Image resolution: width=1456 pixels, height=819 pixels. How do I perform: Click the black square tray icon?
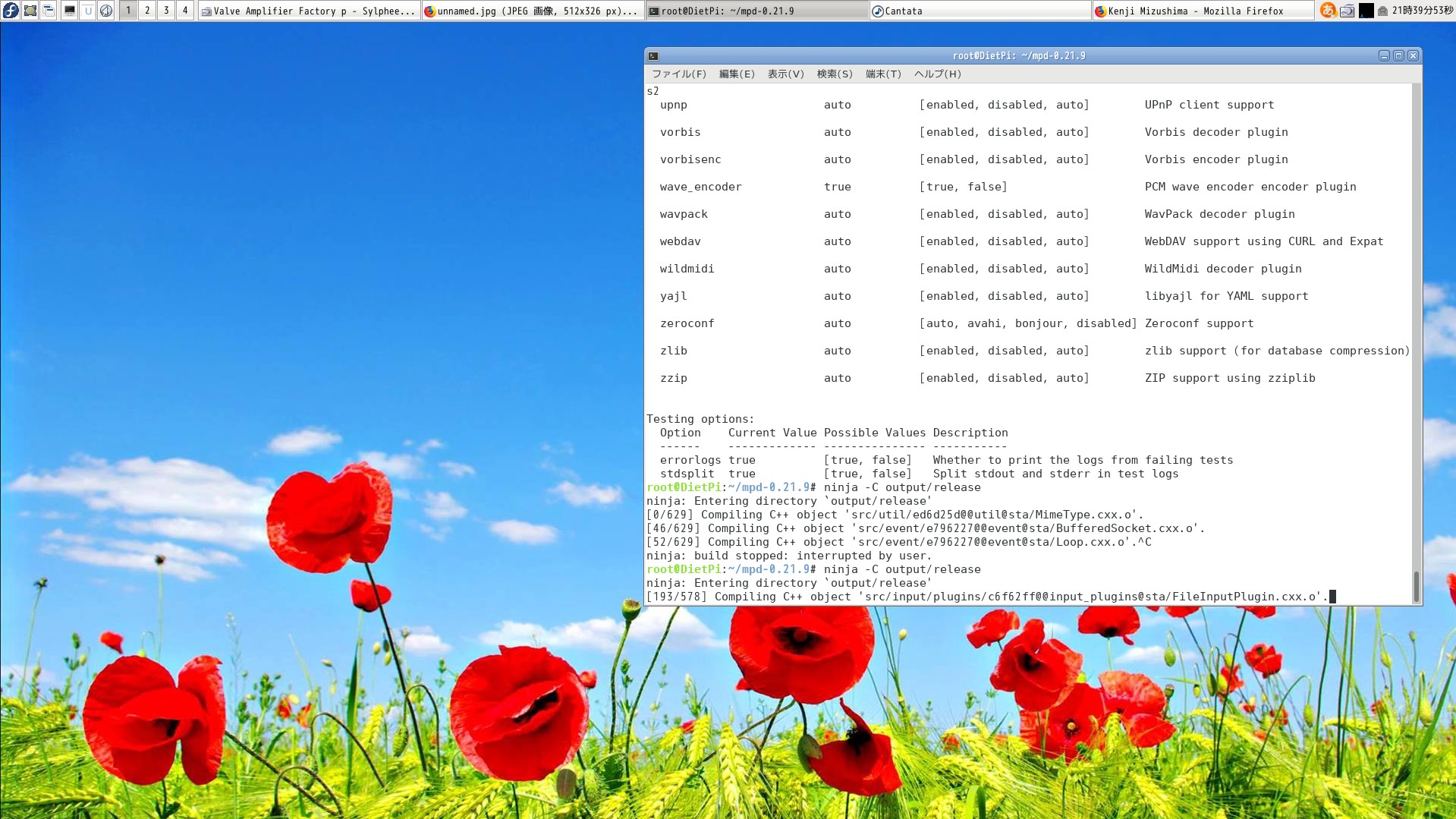[x=1366, y=11]
